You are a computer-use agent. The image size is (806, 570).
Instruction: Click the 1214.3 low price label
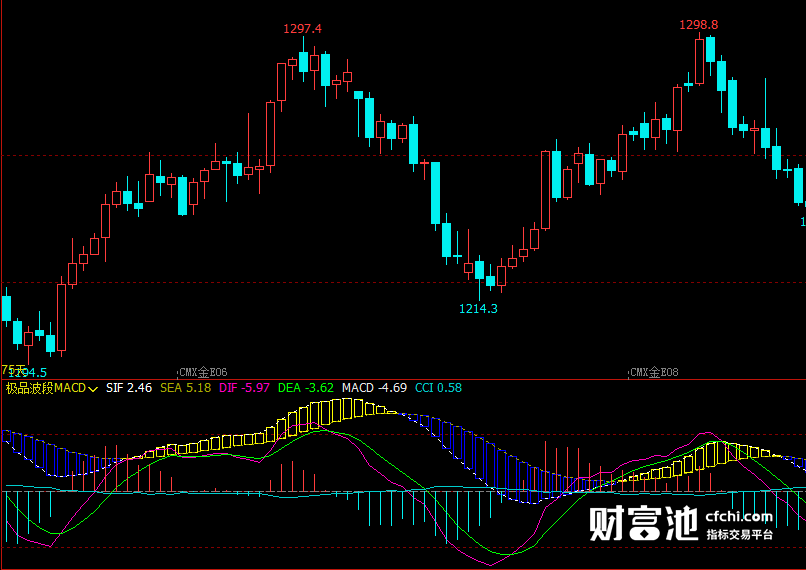478,309
